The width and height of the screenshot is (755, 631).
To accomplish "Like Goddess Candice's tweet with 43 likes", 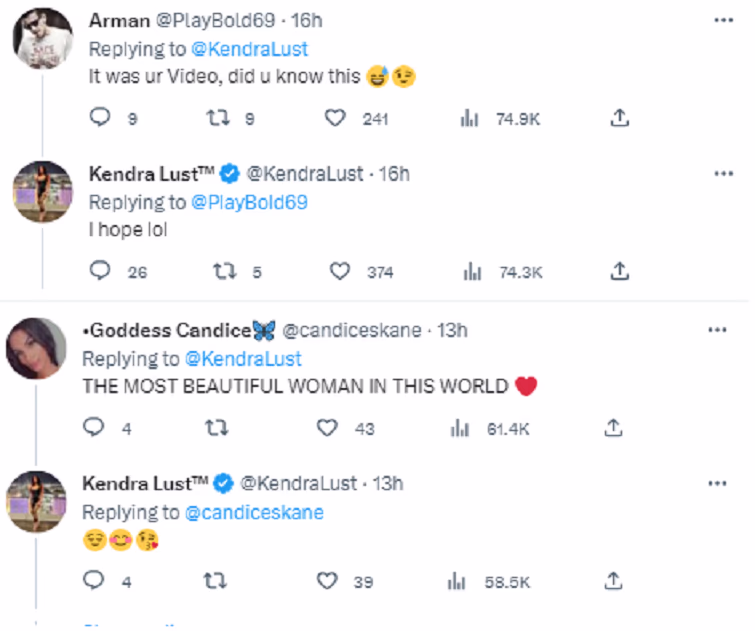I will point(327,428).
